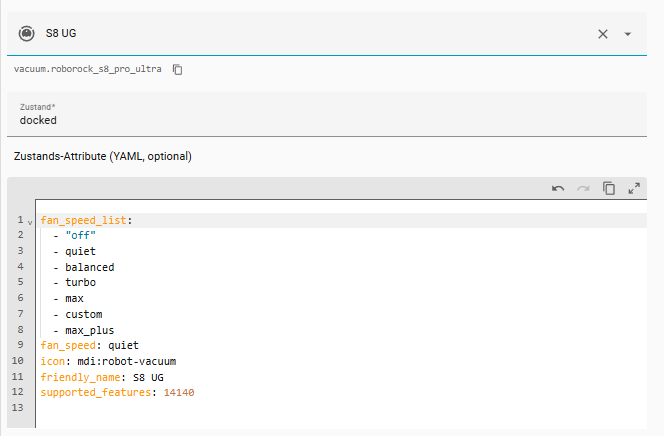This screenshot has height=436, width=664.
Task: Click the icon: mdi:robot-vacuum line
Action: point(108,361)
